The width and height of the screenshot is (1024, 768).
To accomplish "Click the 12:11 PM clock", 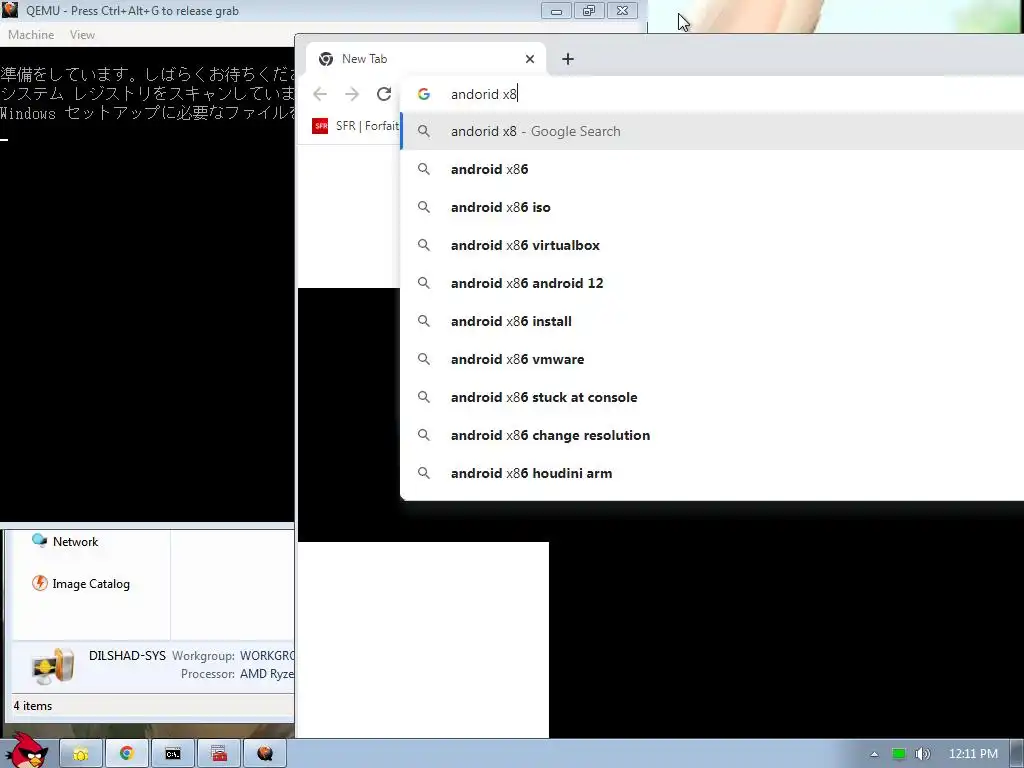I will coord(973,754).
